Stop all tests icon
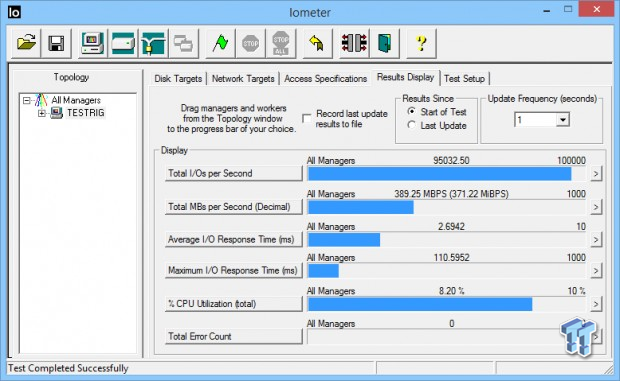The height and width of the screenshot is (381, 620). tap(281, 43)
